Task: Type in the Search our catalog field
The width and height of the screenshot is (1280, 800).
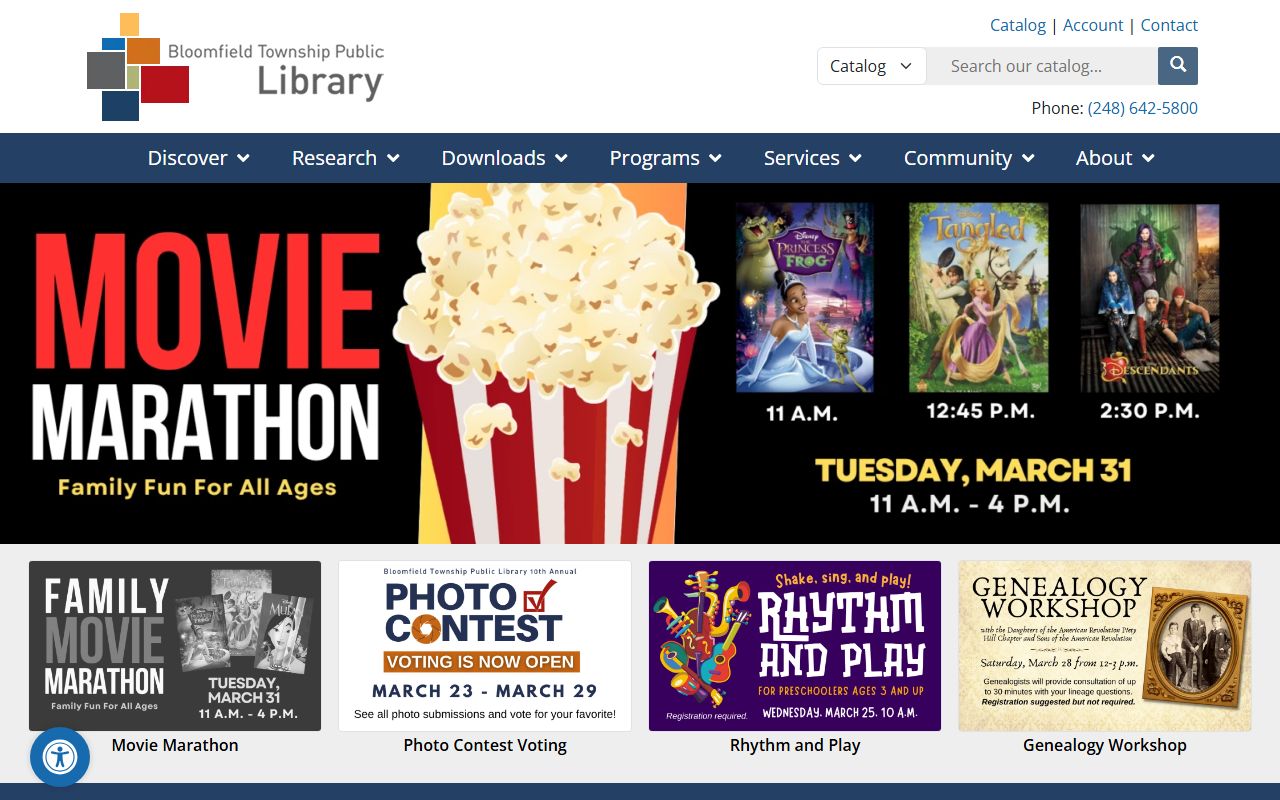Action: 1042,66
